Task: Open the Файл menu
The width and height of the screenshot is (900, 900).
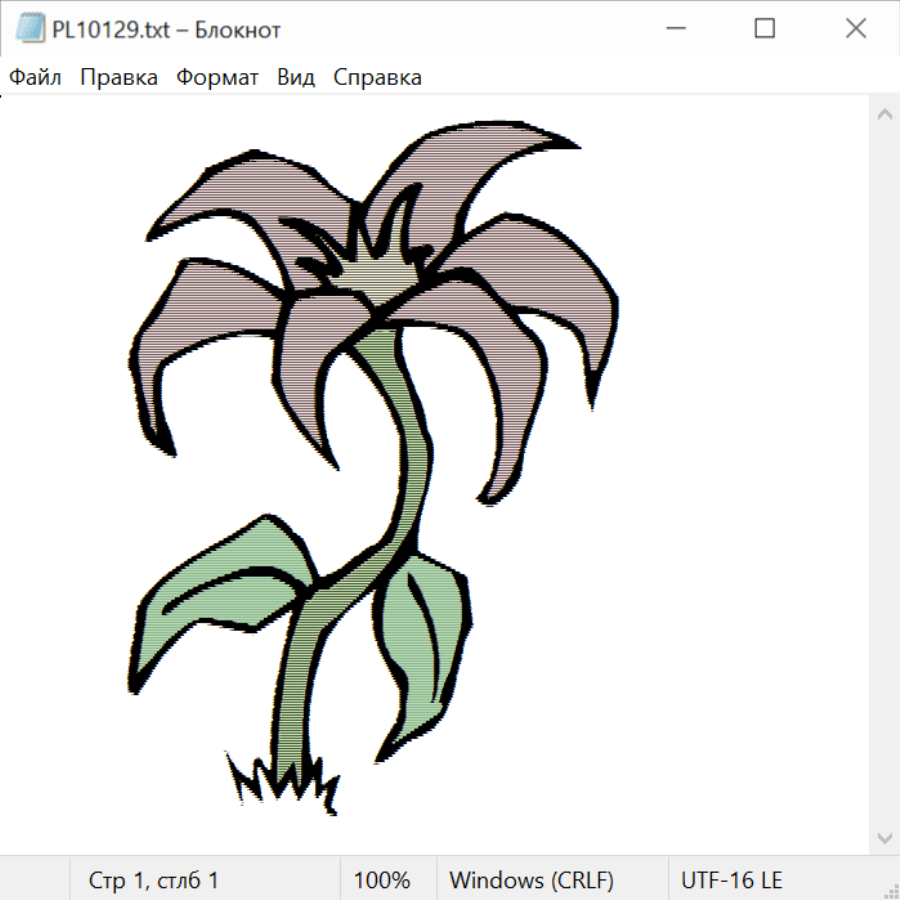Action: click(35, 77)
